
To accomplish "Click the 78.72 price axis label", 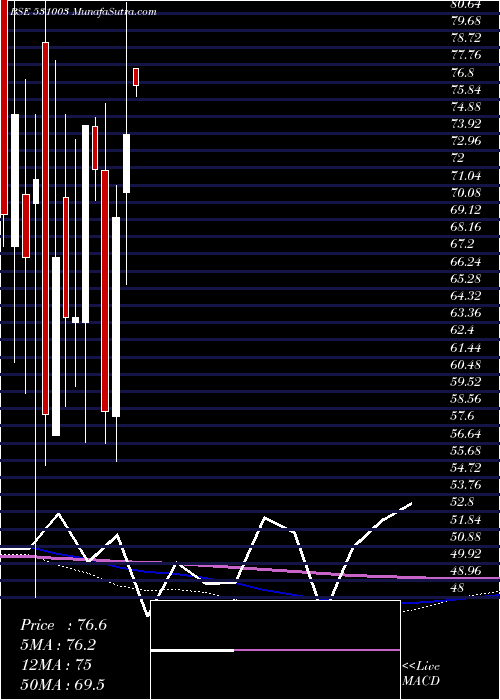I will pos(467,38).
